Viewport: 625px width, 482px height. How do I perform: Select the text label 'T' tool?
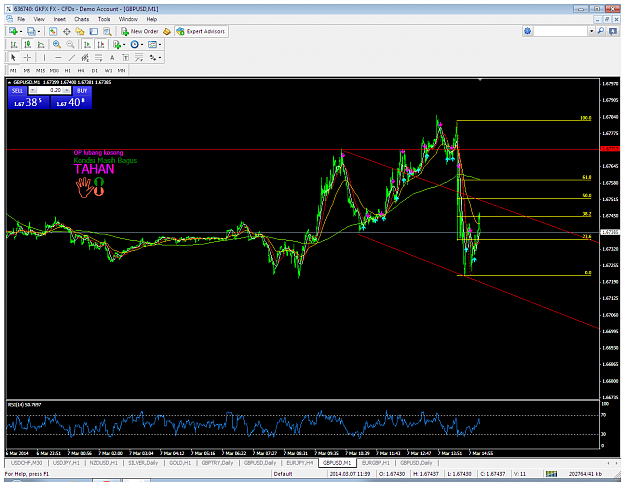pyautogui.click(x=126, y=58)
